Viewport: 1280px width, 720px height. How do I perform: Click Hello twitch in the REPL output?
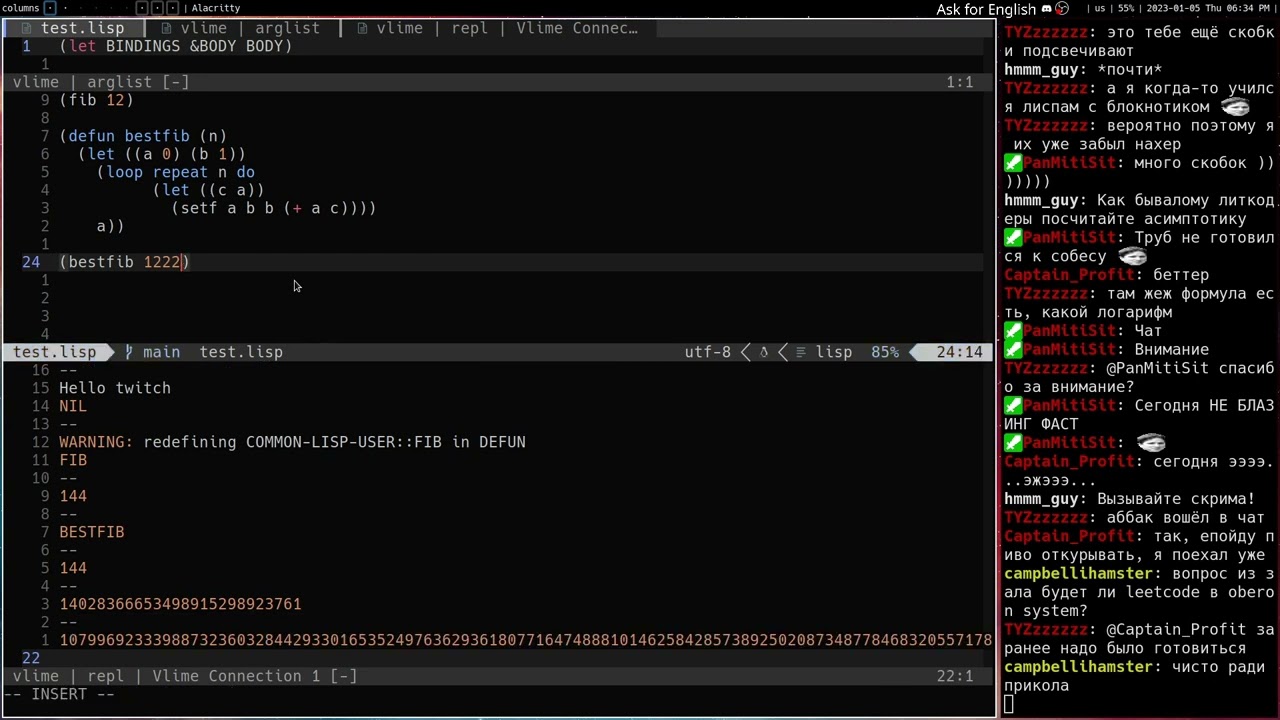[x=115, y=388]
